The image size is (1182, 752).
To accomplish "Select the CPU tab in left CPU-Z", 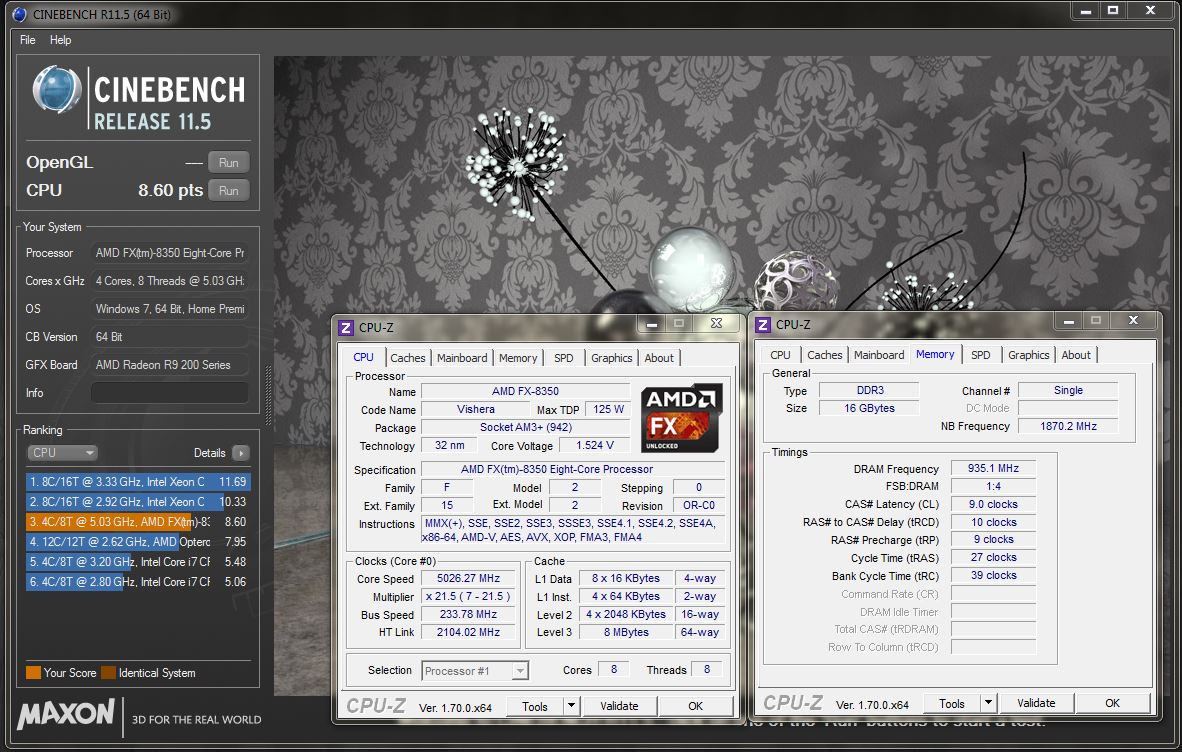I will point(363,357).
